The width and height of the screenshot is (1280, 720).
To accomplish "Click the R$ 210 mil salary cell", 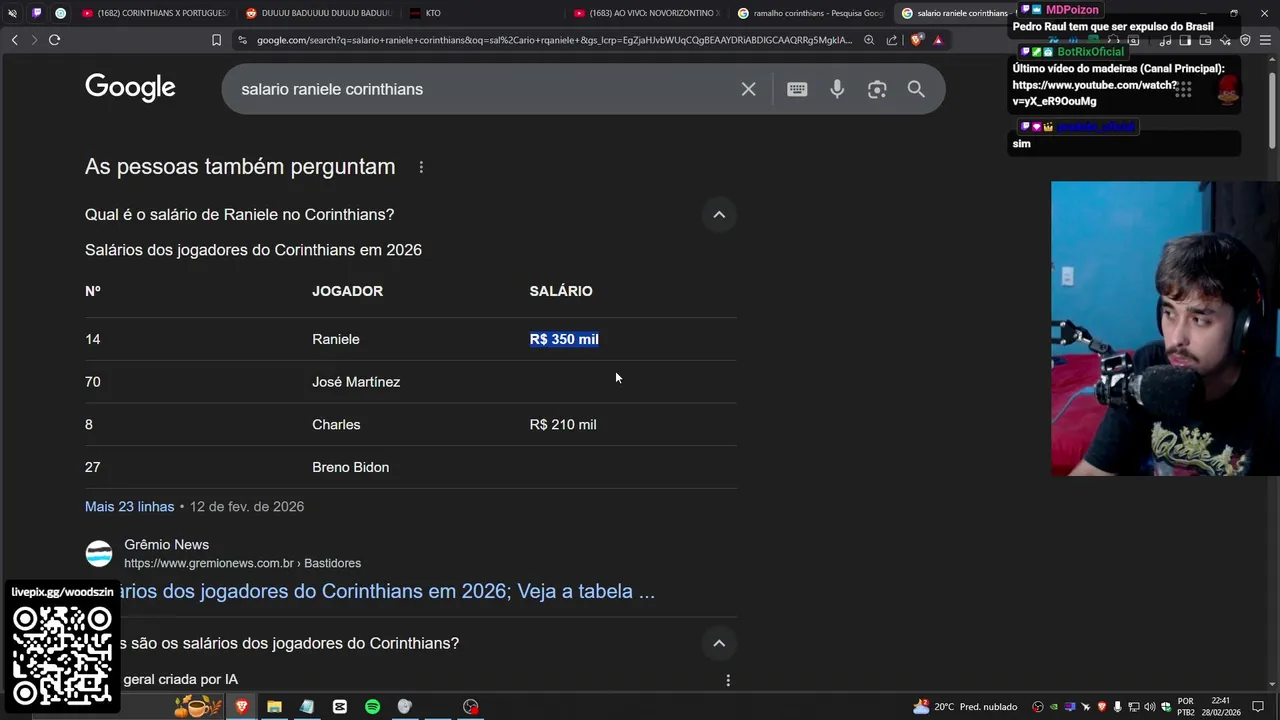I will pyautogui.click(x=563, y=424).
